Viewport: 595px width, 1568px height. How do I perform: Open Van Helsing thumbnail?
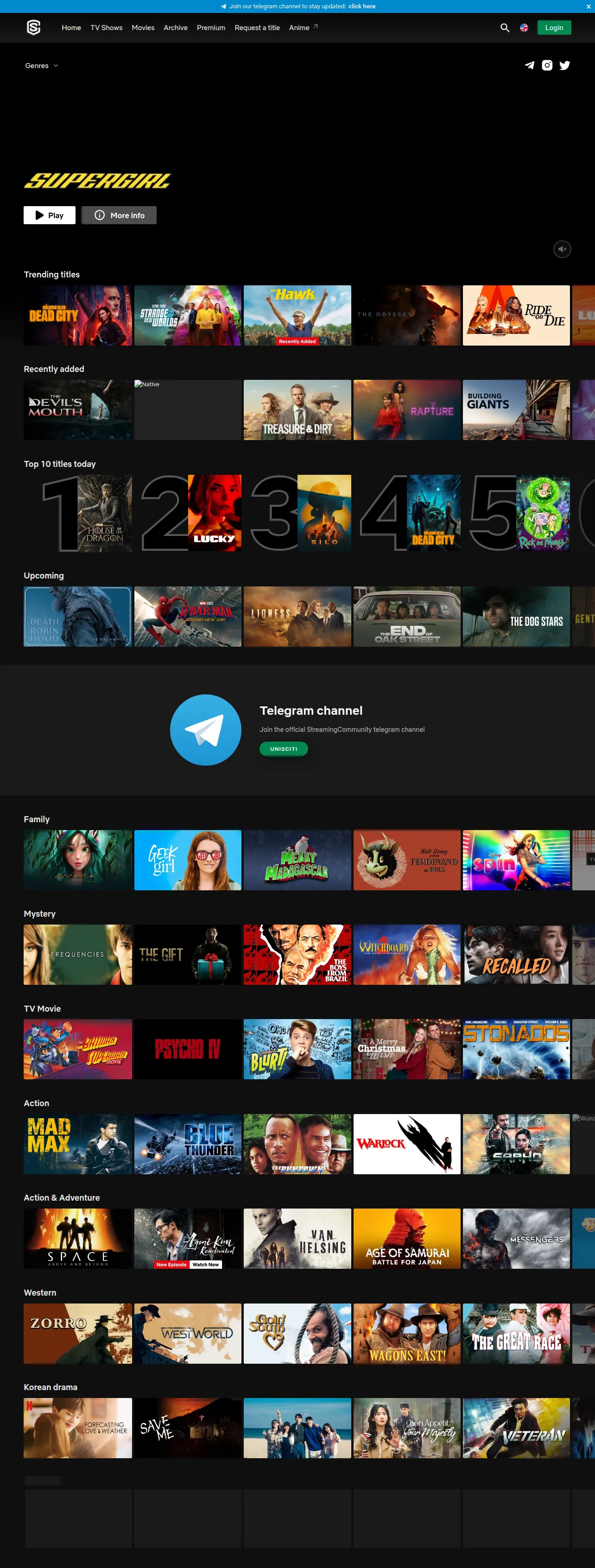pos(297,1239)
